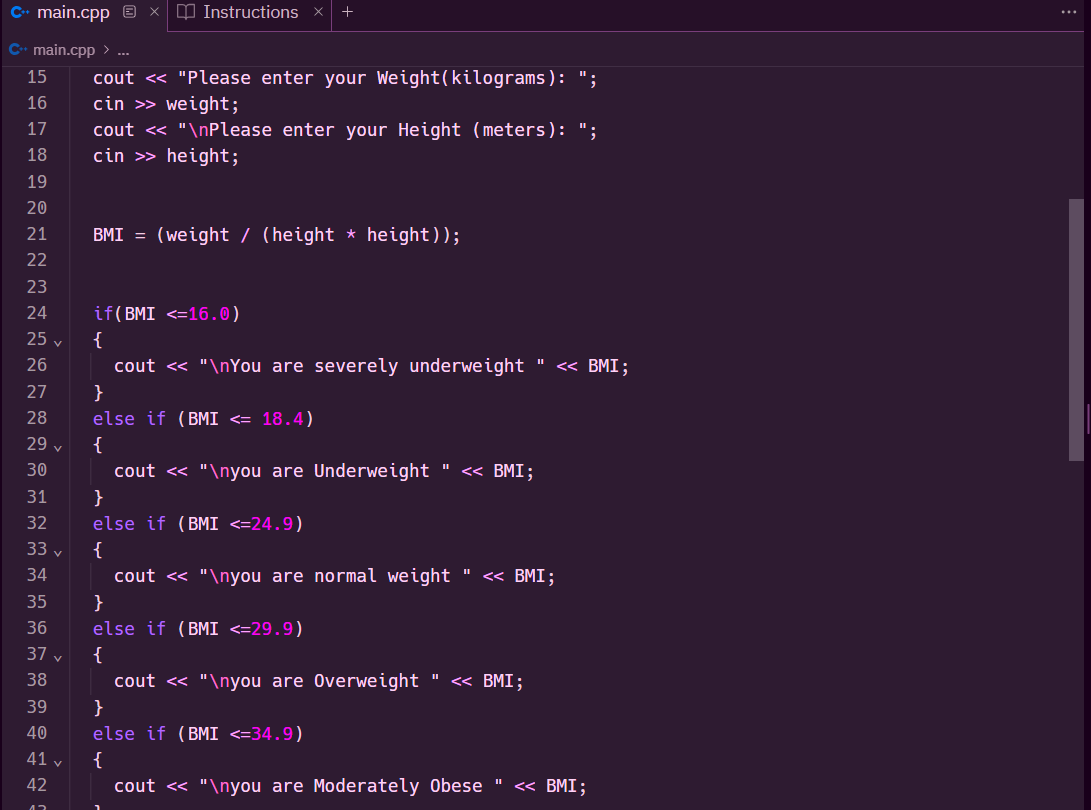Collapse the code block at line 25
Screen dimensions: 1091x810
point(58,342)
